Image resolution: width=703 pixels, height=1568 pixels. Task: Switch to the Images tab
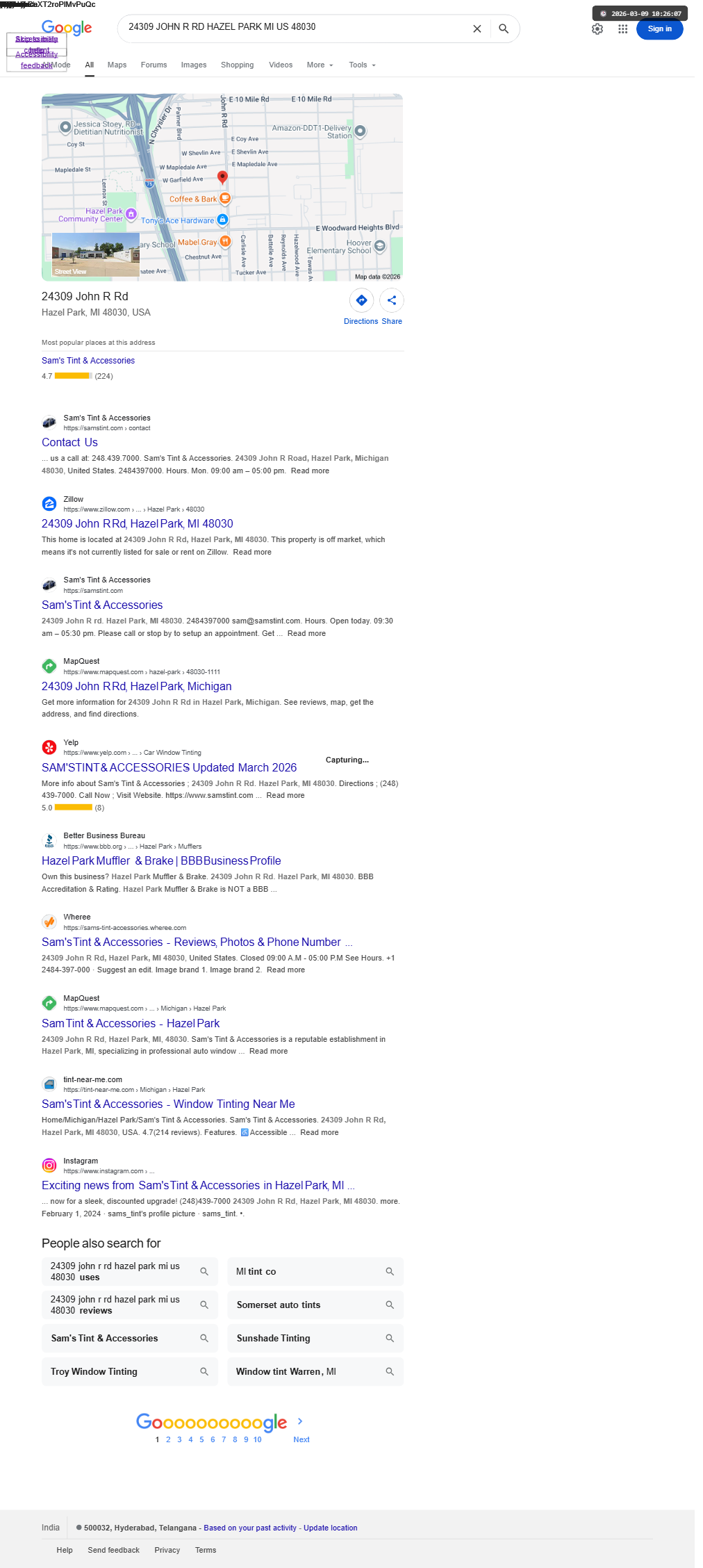[x=194, y=65]
